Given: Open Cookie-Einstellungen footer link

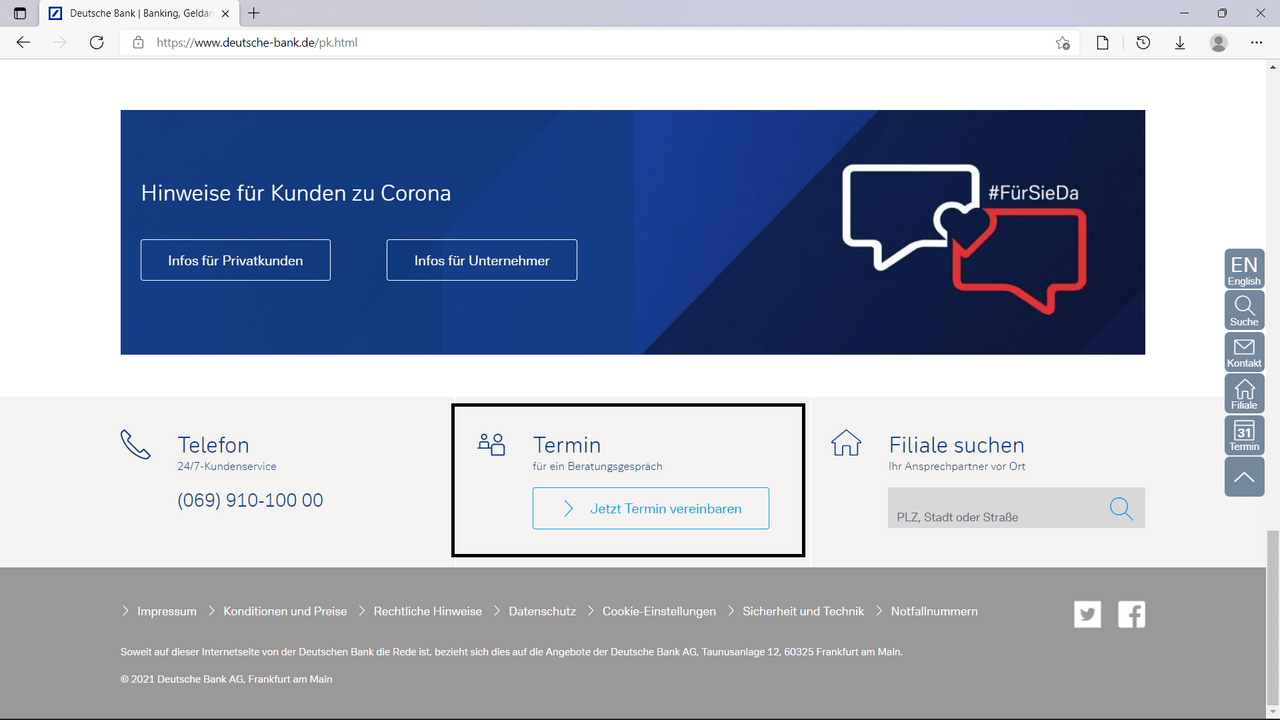Looking at the screenshot, I should [659, 611].
